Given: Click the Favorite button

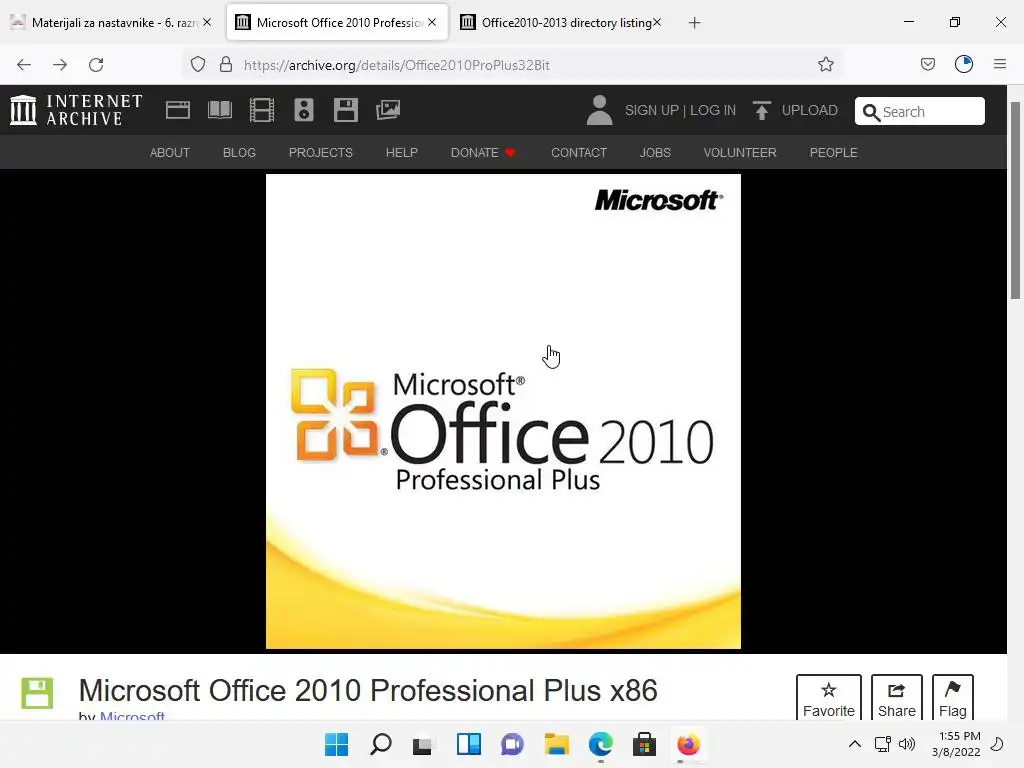Looking at the screenshot, I should pos(829,697).
